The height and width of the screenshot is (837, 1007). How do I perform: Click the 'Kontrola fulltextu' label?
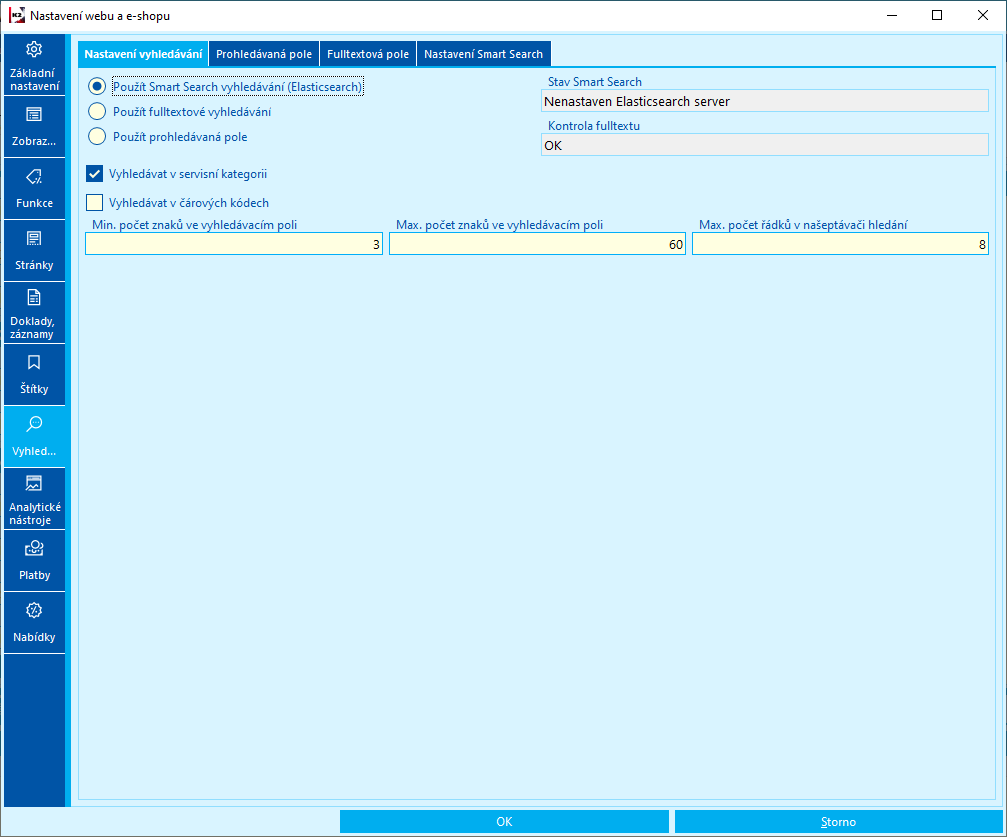594,126
